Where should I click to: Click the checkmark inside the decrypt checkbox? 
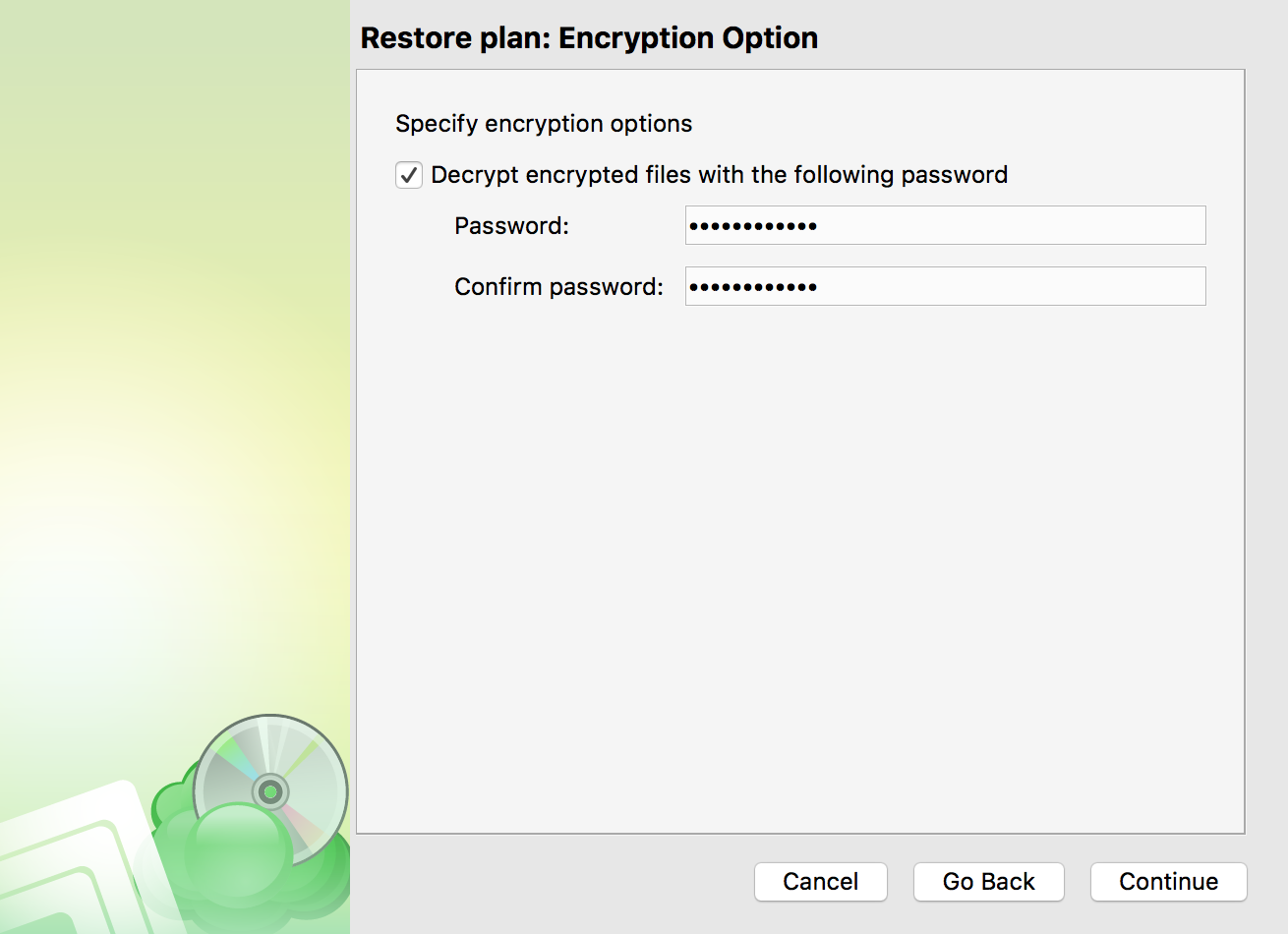[x=409, y=175]
